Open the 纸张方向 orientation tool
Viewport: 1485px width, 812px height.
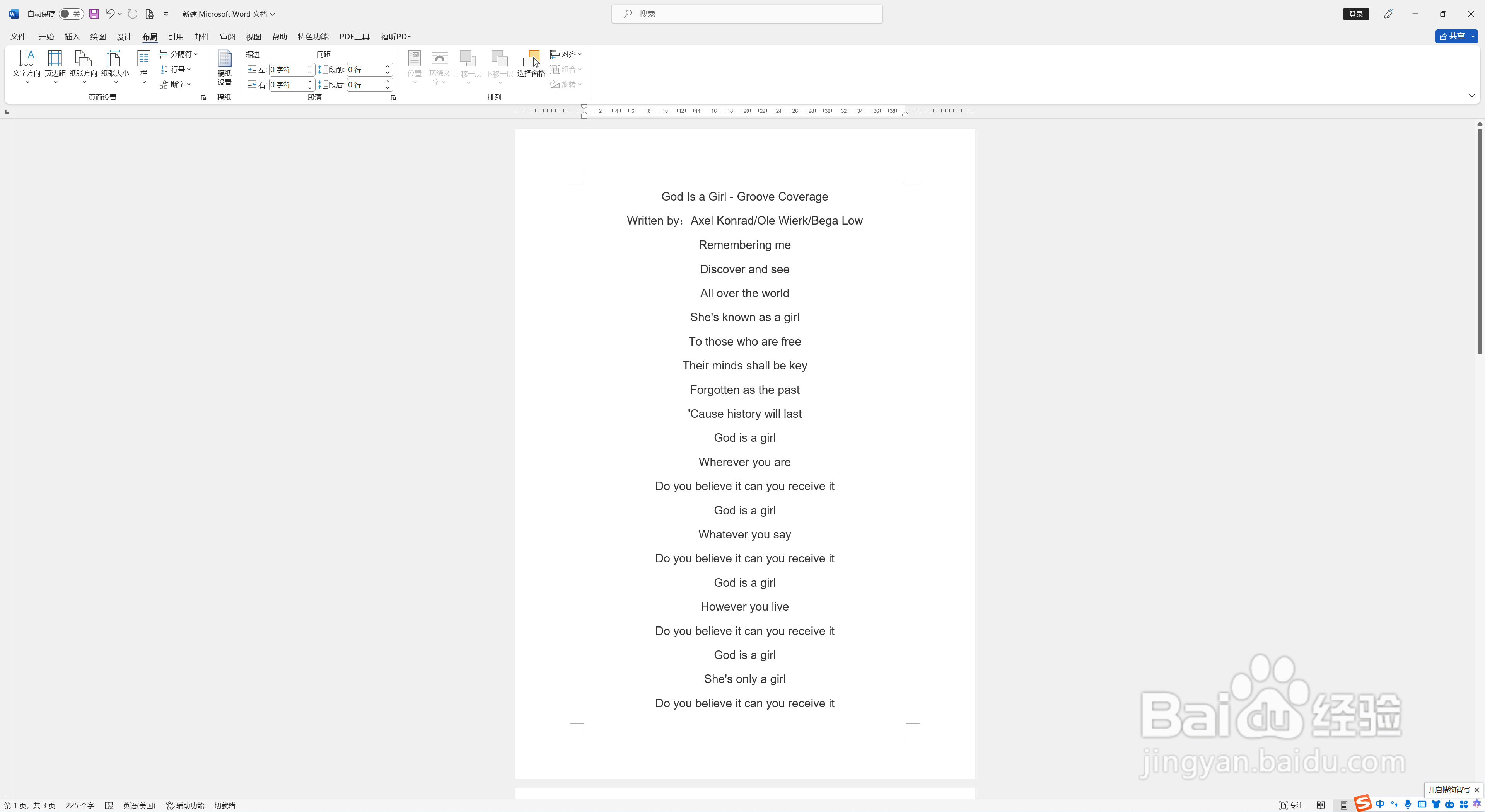coord(84,67)
